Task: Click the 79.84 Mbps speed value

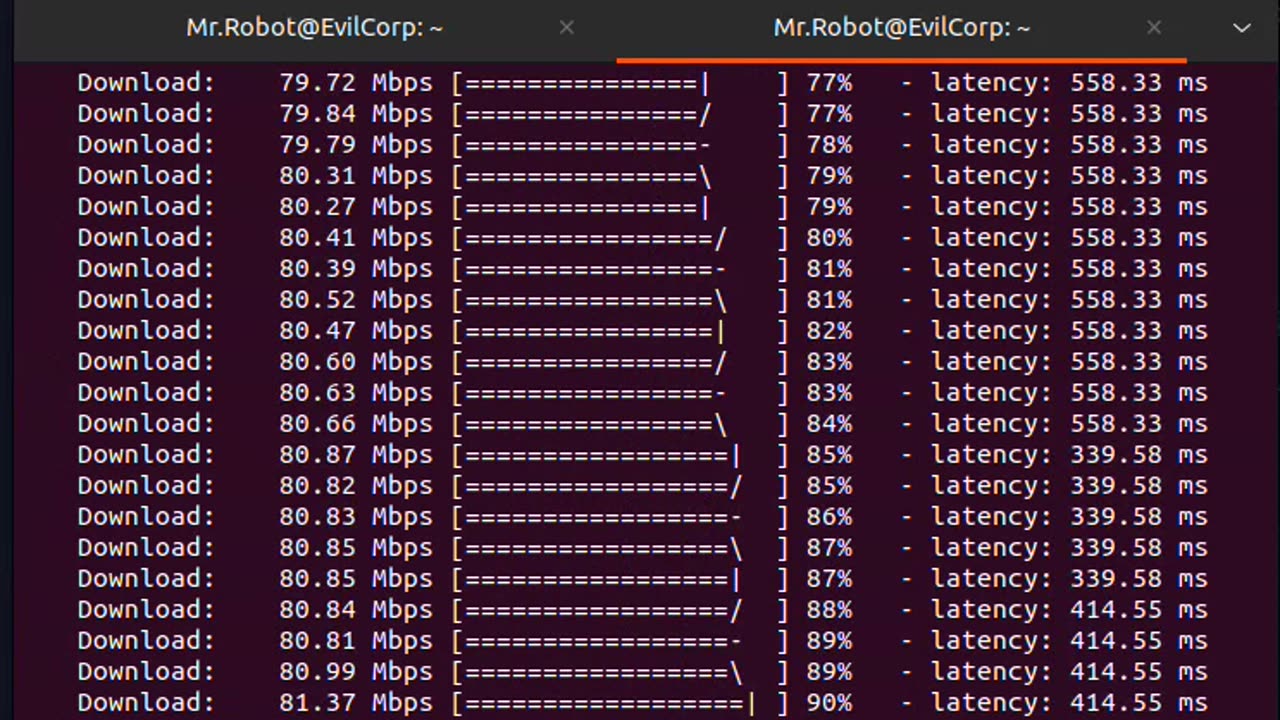Action: pos(356,114)
